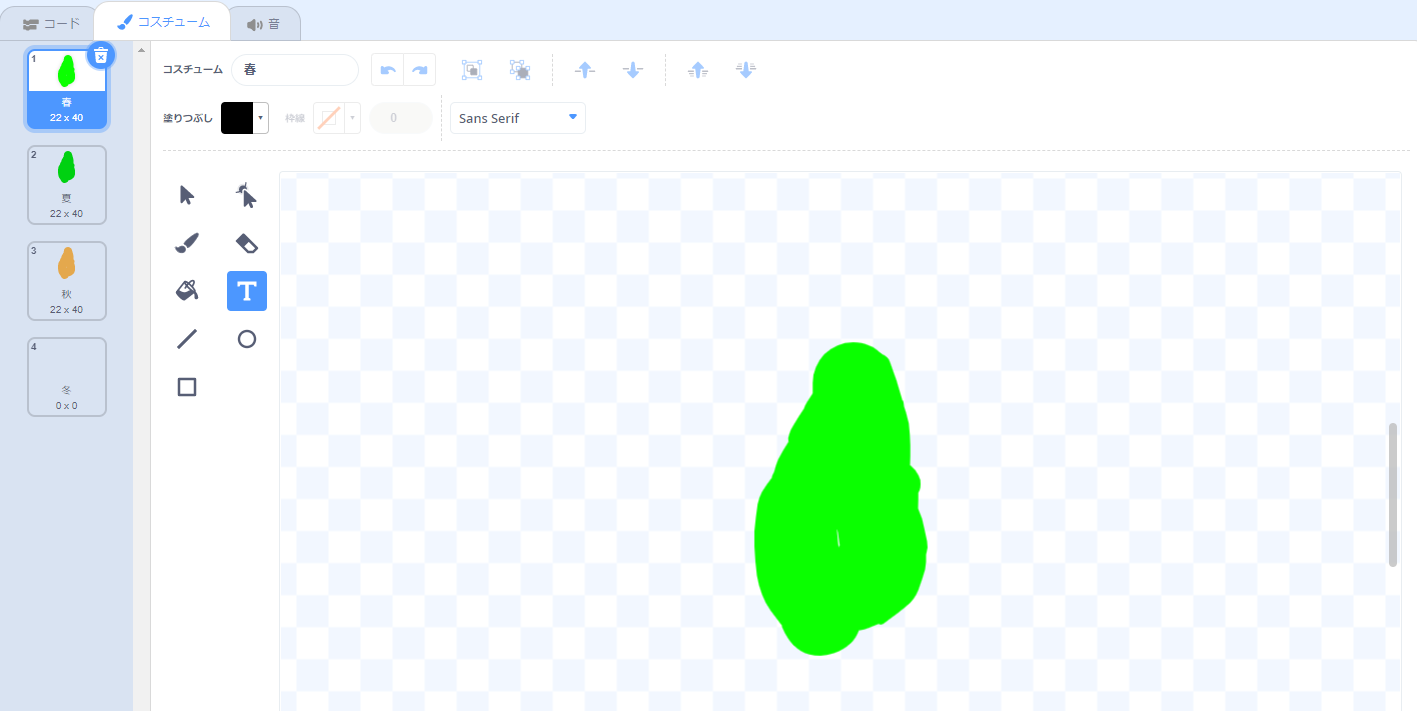Open the Sans Serif font dropdown
The width and height of the screenshot is (1417, 711).
pyautogui.click(x=516, y=117)
